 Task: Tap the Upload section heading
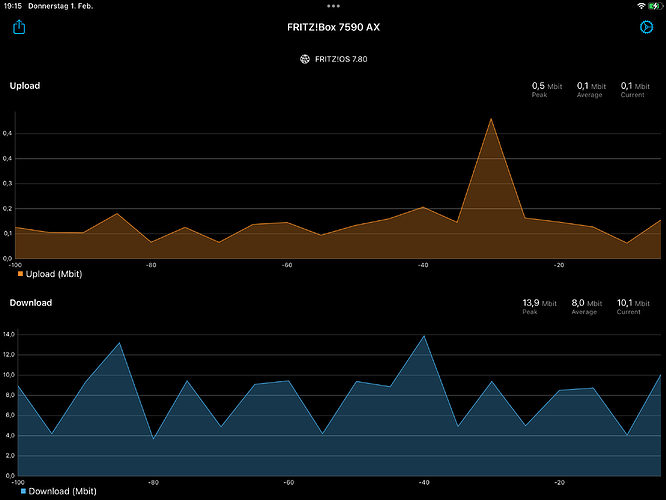25,86
